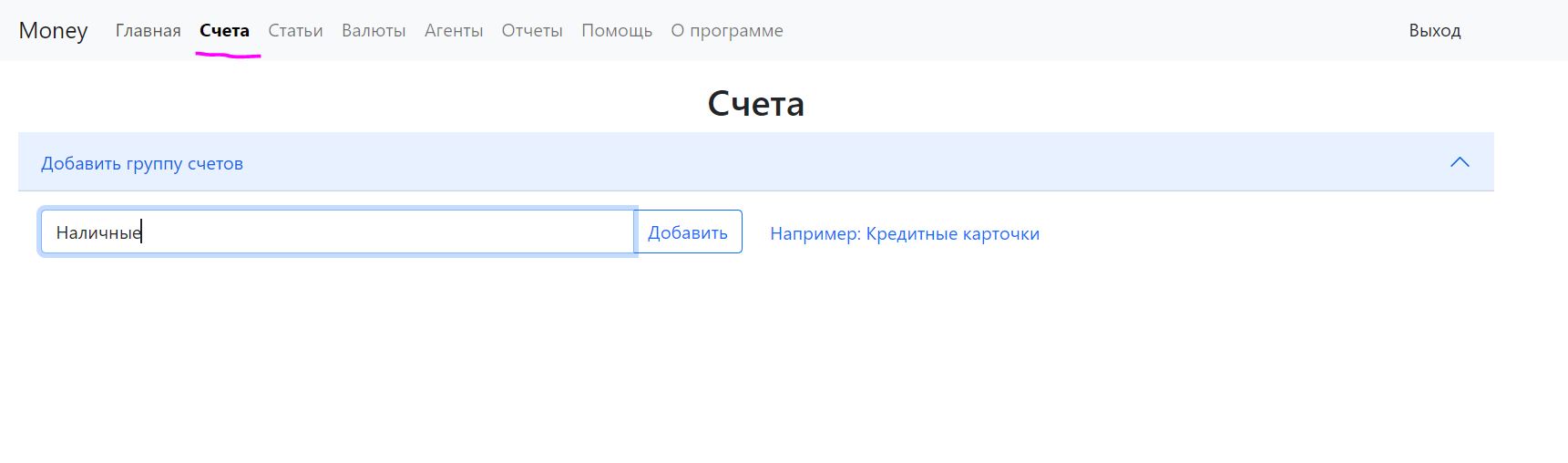The height and width of the screenshot is (463, 1568).
Task: Click the Добавить группу счетов header label
Action: [142, 163]
